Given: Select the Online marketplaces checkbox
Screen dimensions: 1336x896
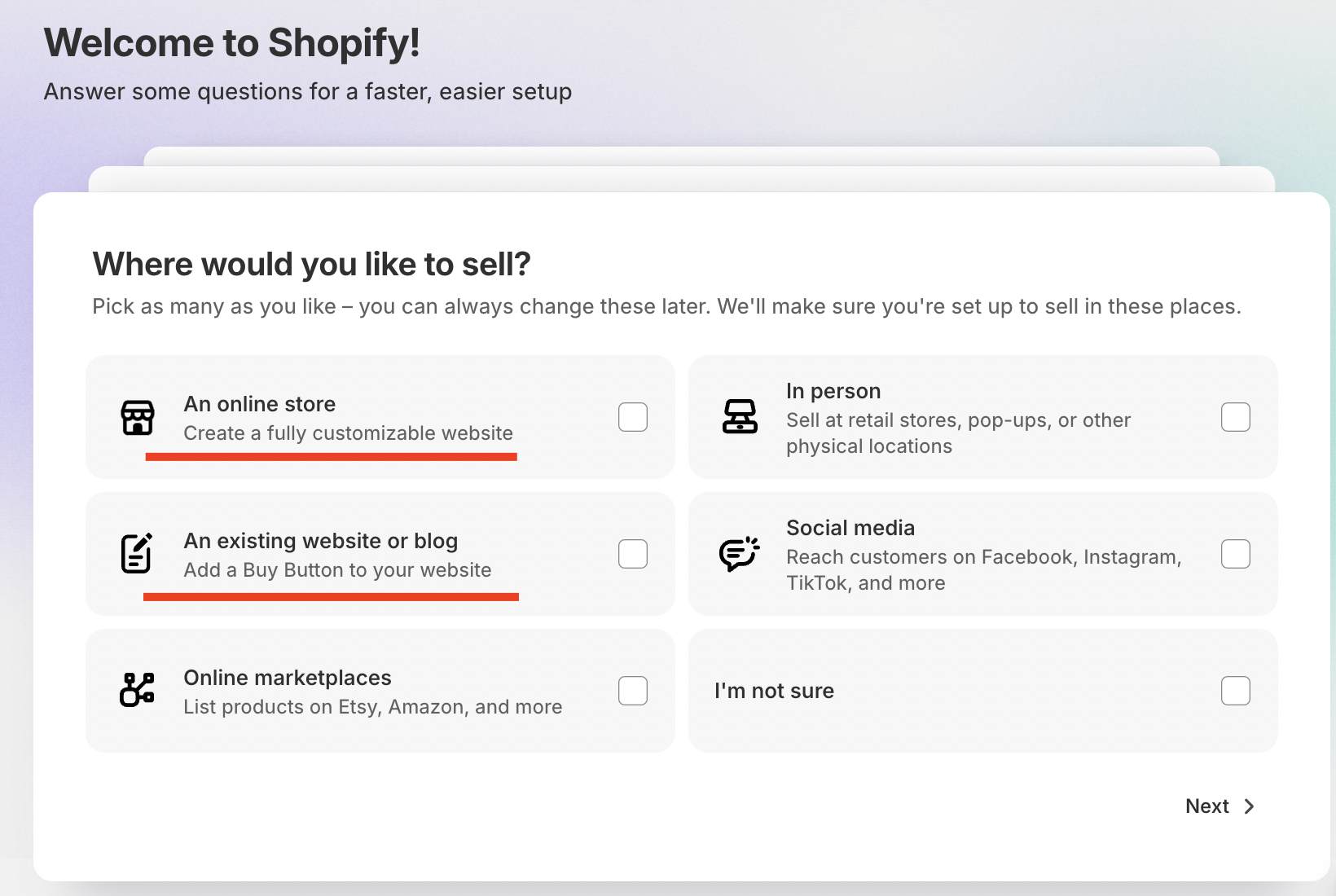Looking at the screenshot, I should [633, 691].
